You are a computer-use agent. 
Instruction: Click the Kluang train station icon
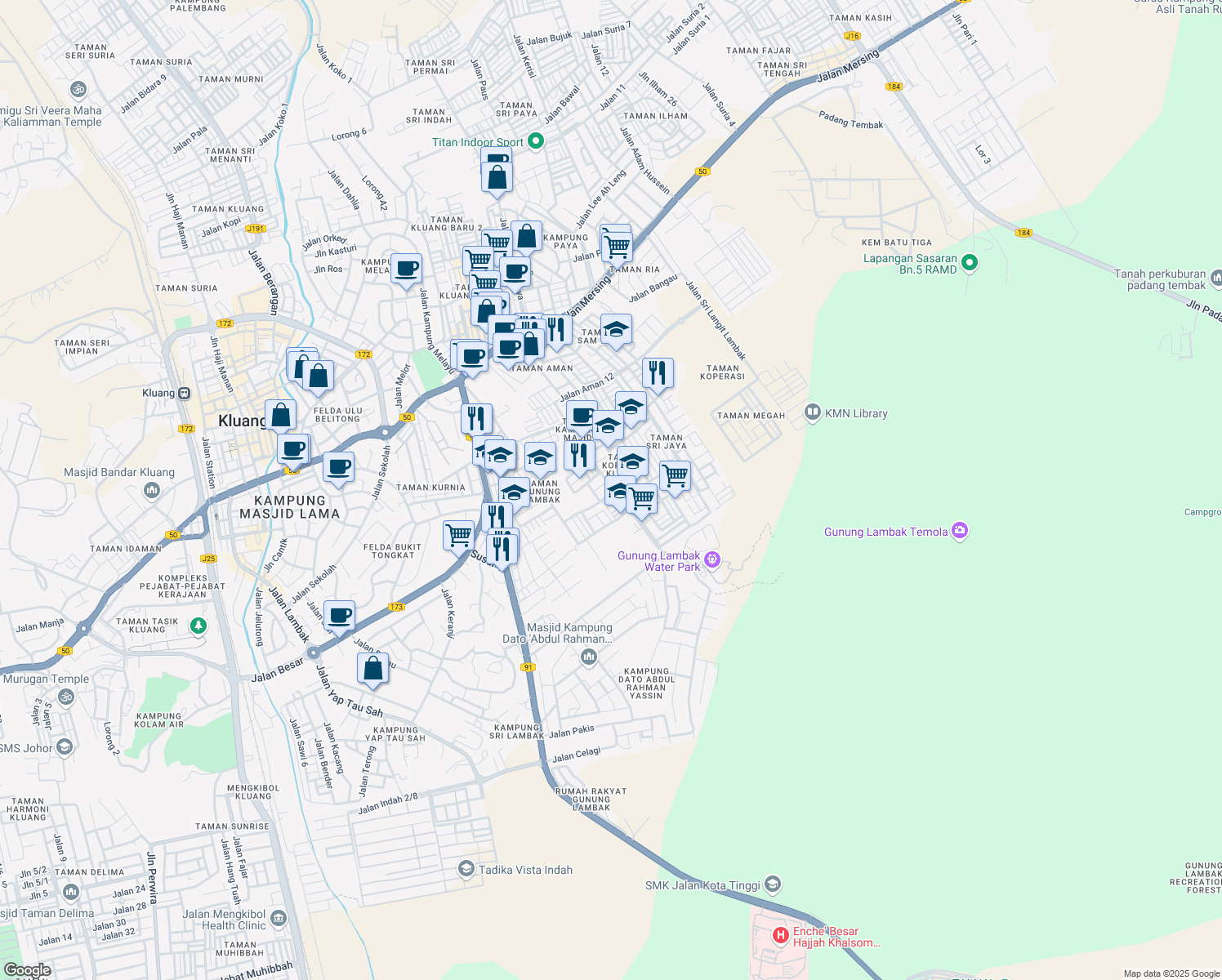coord(185,393)
